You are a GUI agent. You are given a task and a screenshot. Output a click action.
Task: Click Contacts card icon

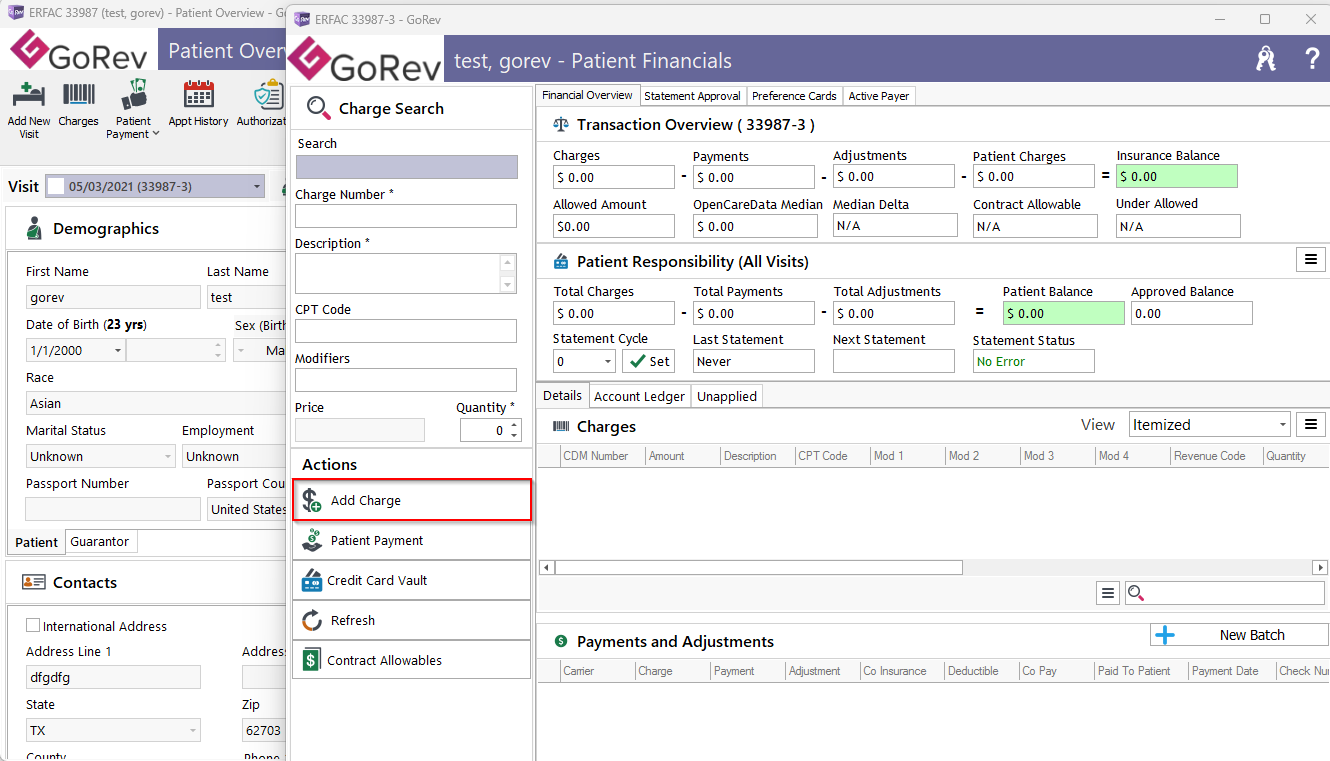point(34,582)
